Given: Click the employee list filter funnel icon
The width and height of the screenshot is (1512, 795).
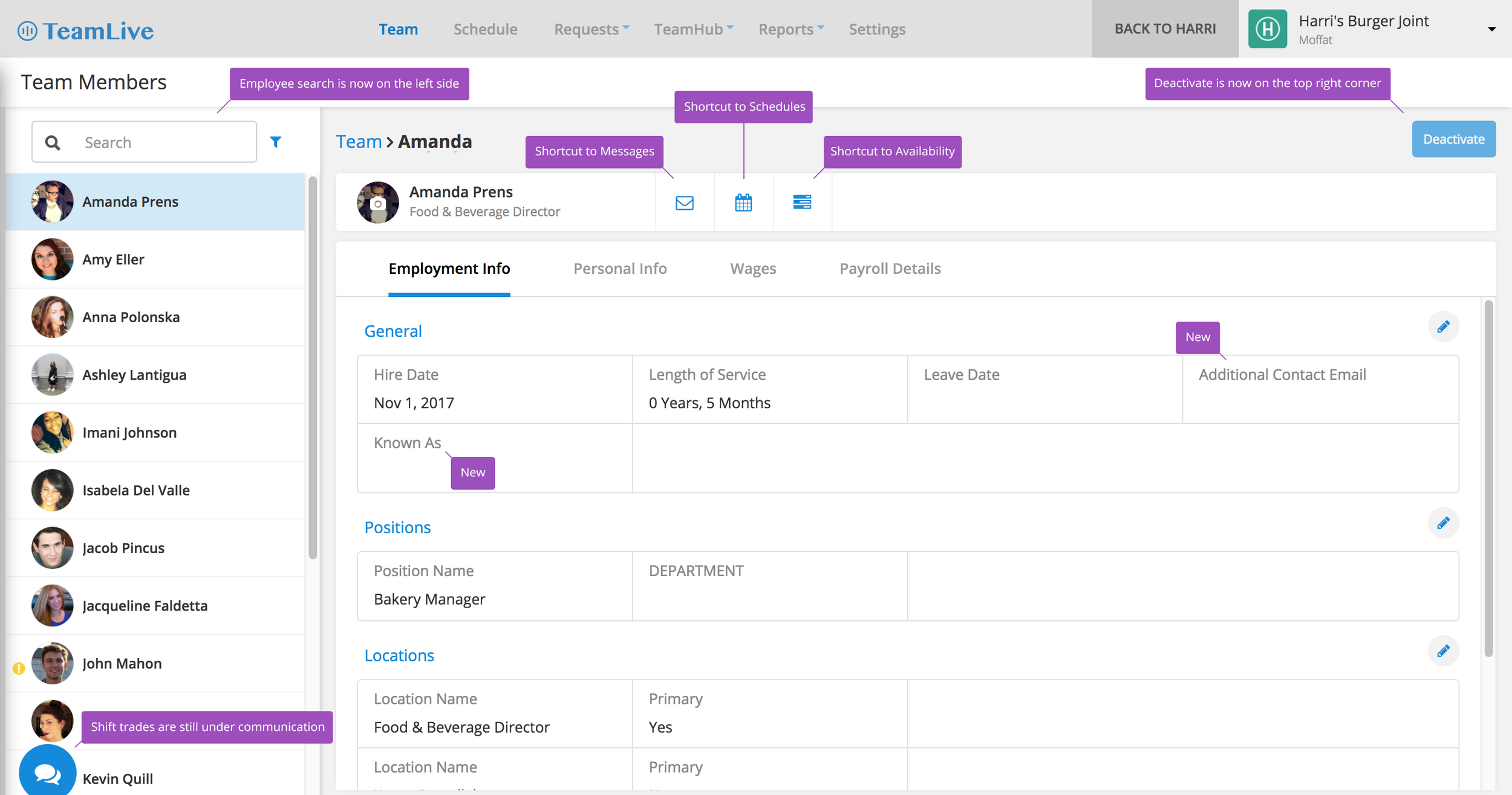Looking at the screenshot, I should coord(276,142).
